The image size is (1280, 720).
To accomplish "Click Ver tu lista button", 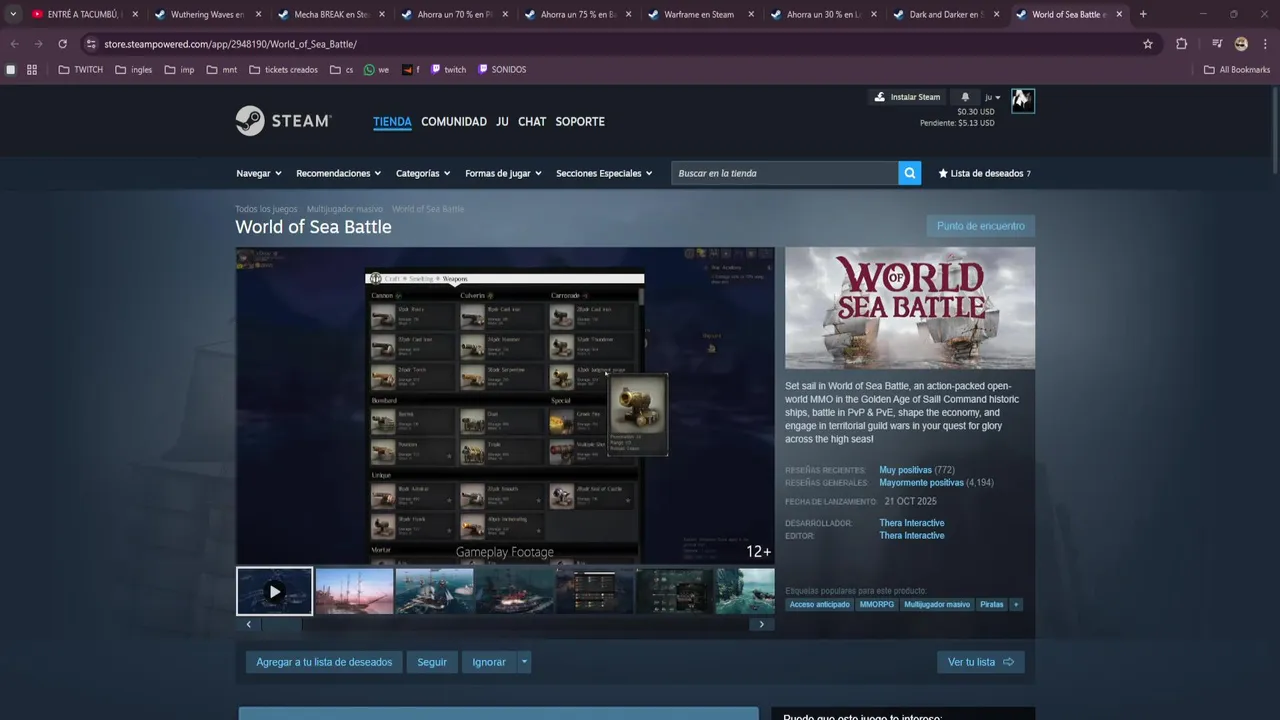I will pos(980,662).
